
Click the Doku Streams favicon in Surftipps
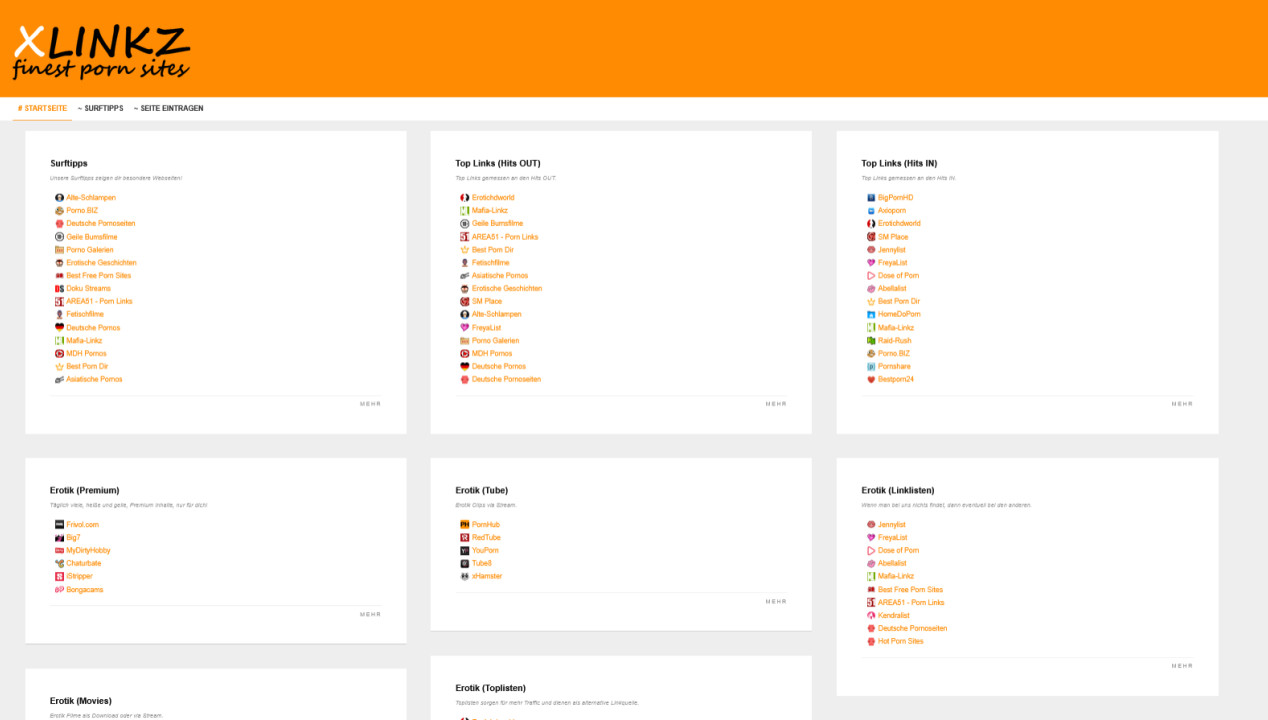(x=59, y=288)
